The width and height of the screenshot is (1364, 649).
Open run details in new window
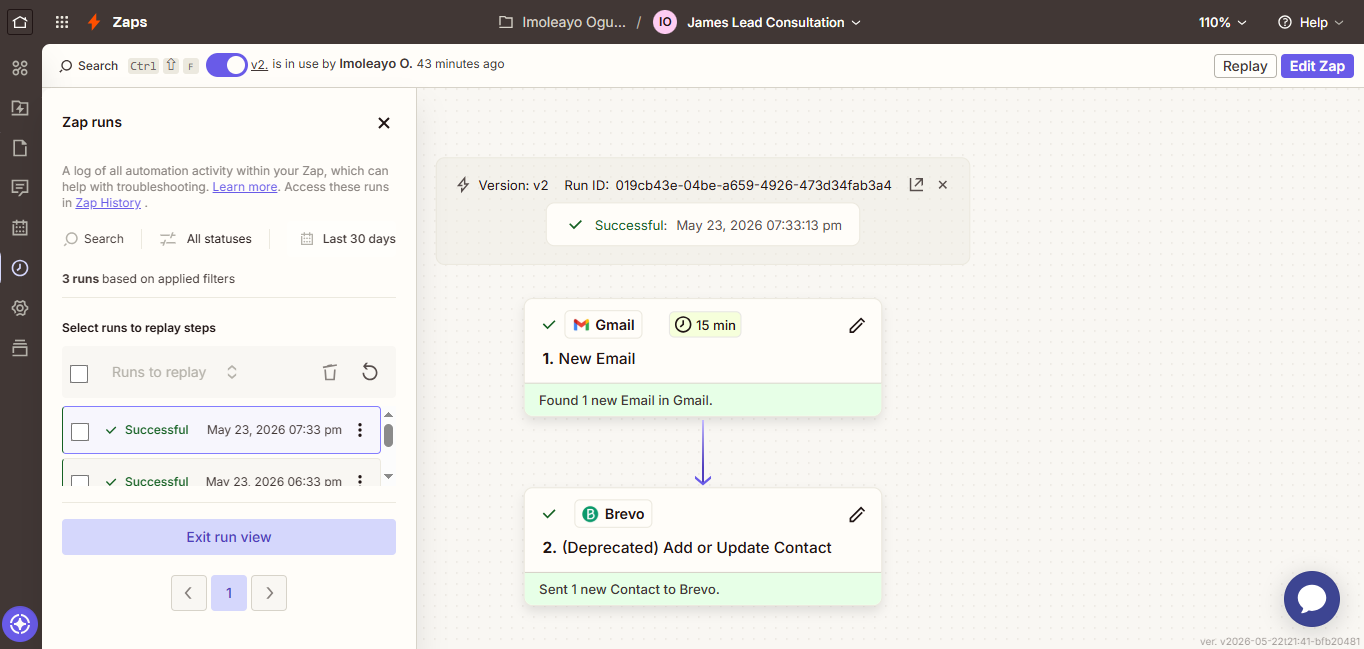916,185
